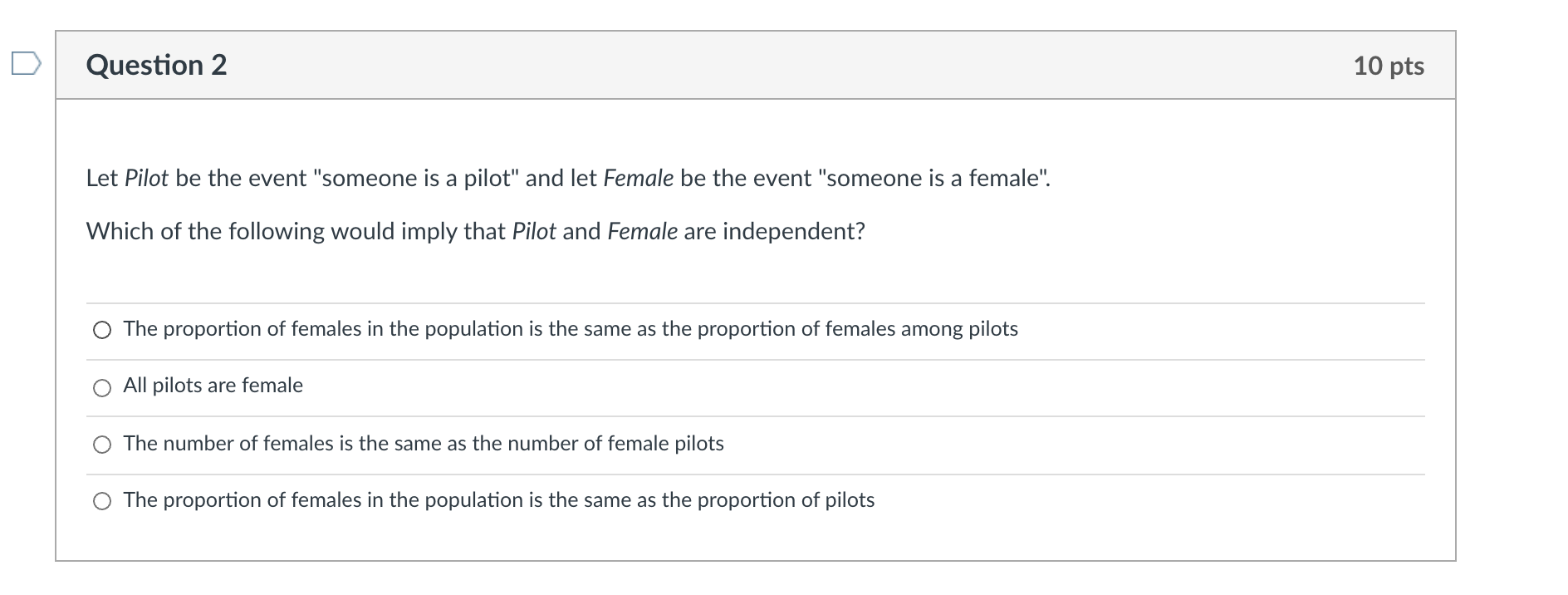Click italic 'Female' after 'and let'
The height and width of the screenshot is (595, 1568).
[638, 178]
